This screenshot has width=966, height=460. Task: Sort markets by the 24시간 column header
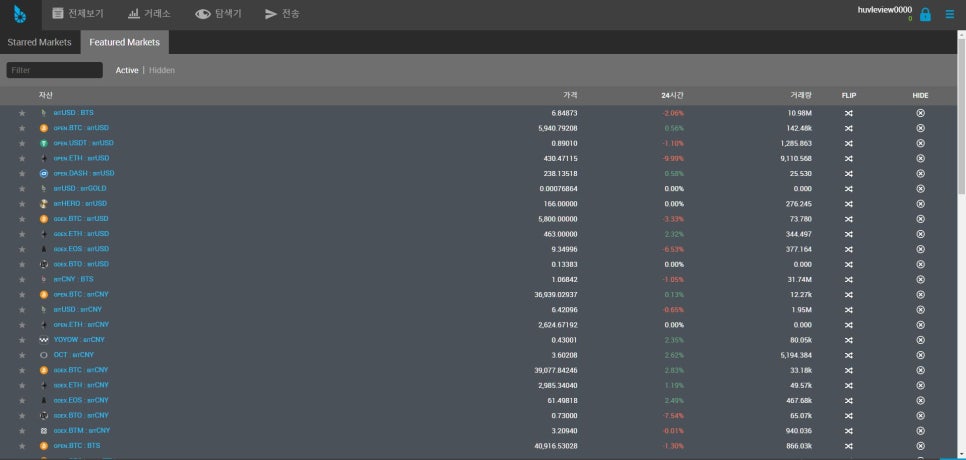pos(672,95)
